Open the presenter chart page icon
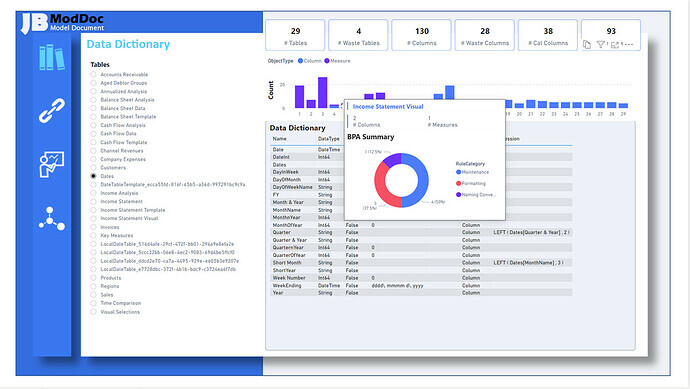Image resolution: width=690 pixels, height=389 pixels. 51,164
